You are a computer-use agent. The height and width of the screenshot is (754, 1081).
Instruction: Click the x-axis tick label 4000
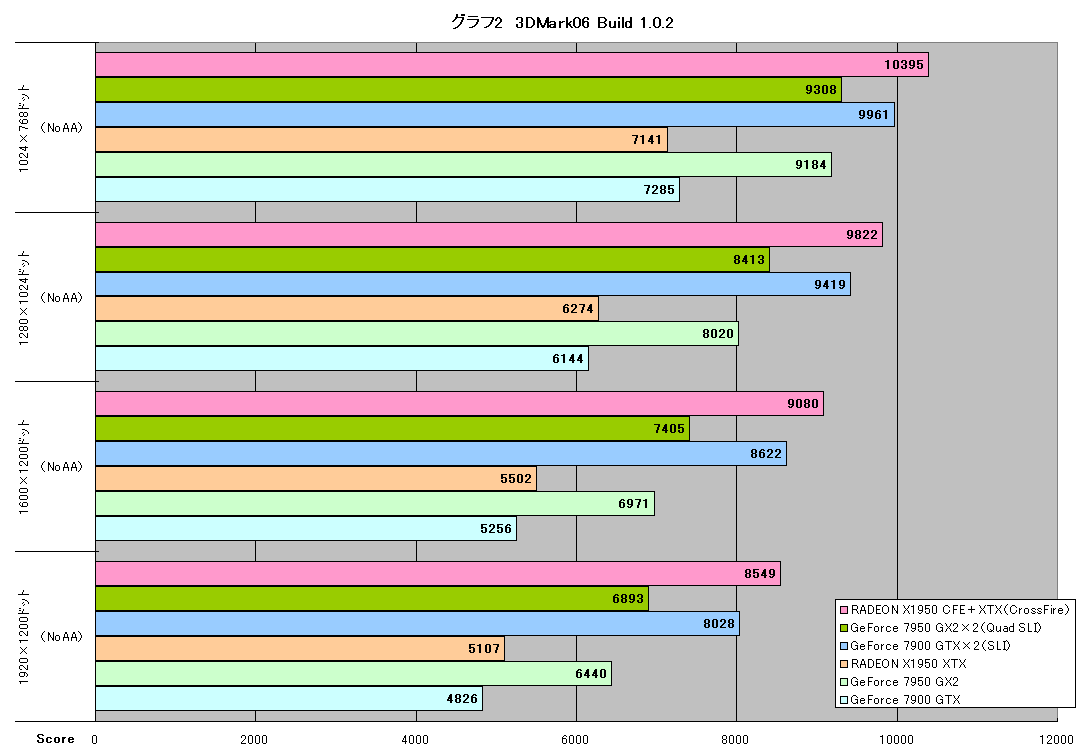point(414,740)
